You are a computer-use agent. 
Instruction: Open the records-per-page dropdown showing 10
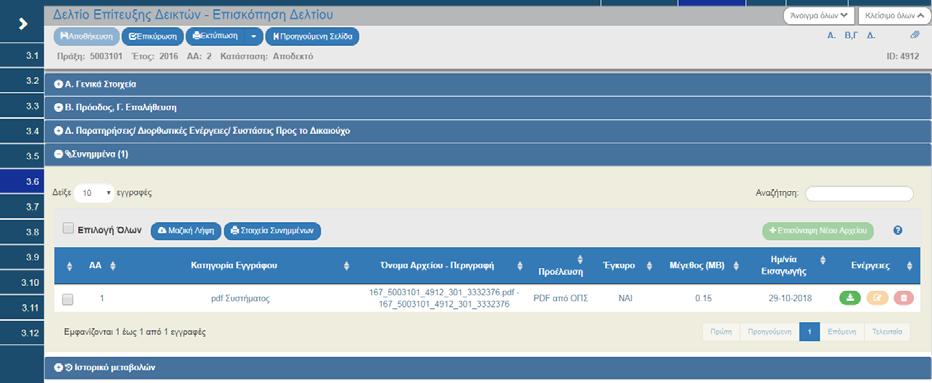click(x=95, y=193)
